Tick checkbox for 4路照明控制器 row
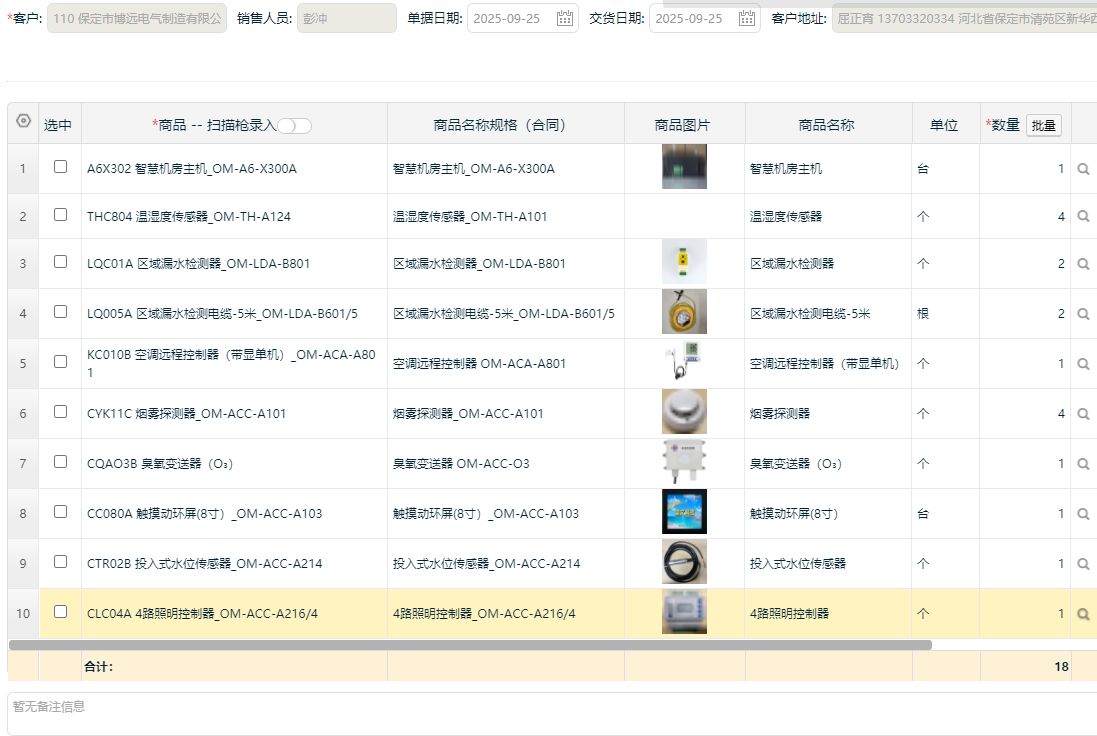Image resolution: width=1097 pixels, height=736 pixels. click(x=60, y=612)
